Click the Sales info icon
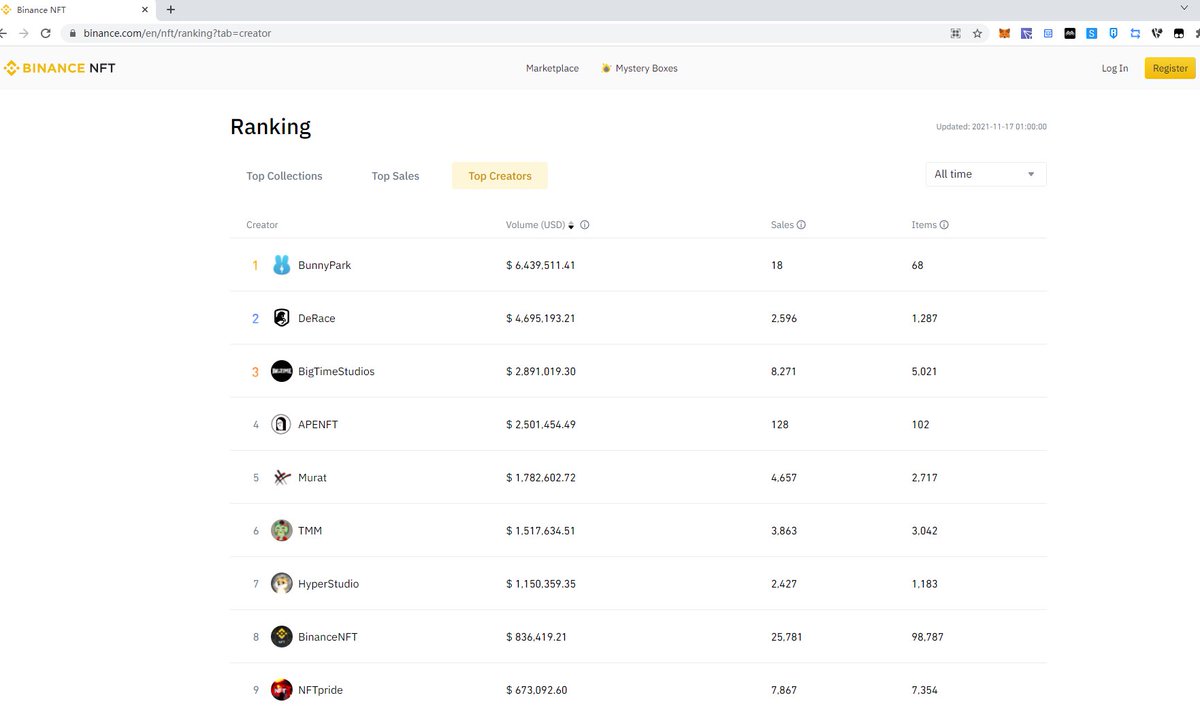The width and height of the screenshot is (1200, 706). click(x=801, y=225)
